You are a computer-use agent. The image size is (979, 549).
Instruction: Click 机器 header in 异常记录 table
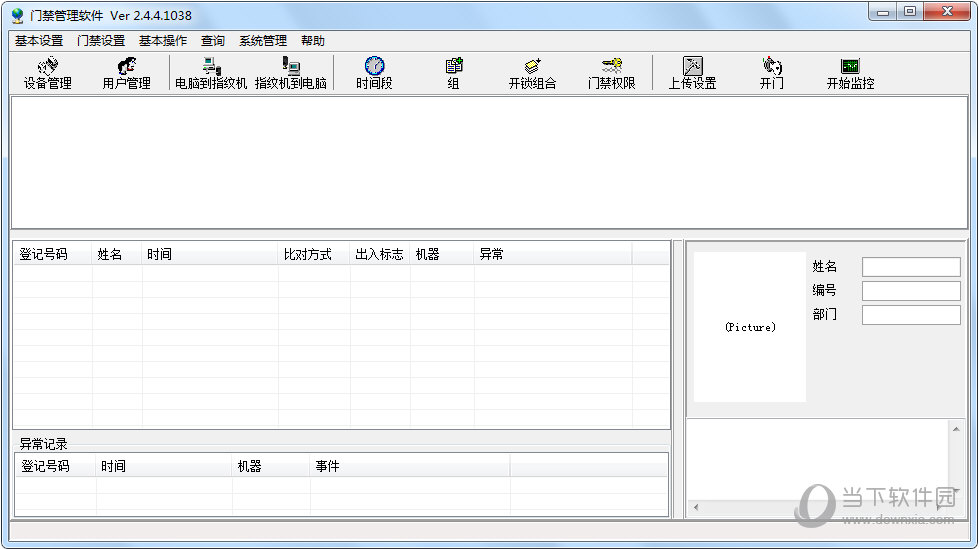point(271,466)
